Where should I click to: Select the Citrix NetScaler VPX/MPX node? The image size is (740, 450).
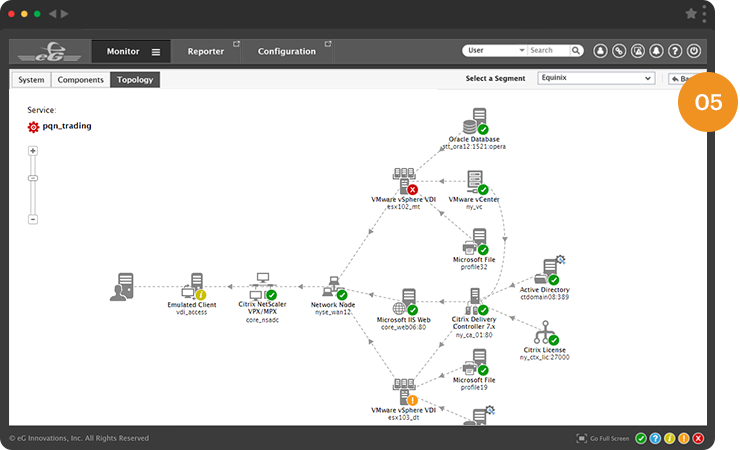coord(263,286)
